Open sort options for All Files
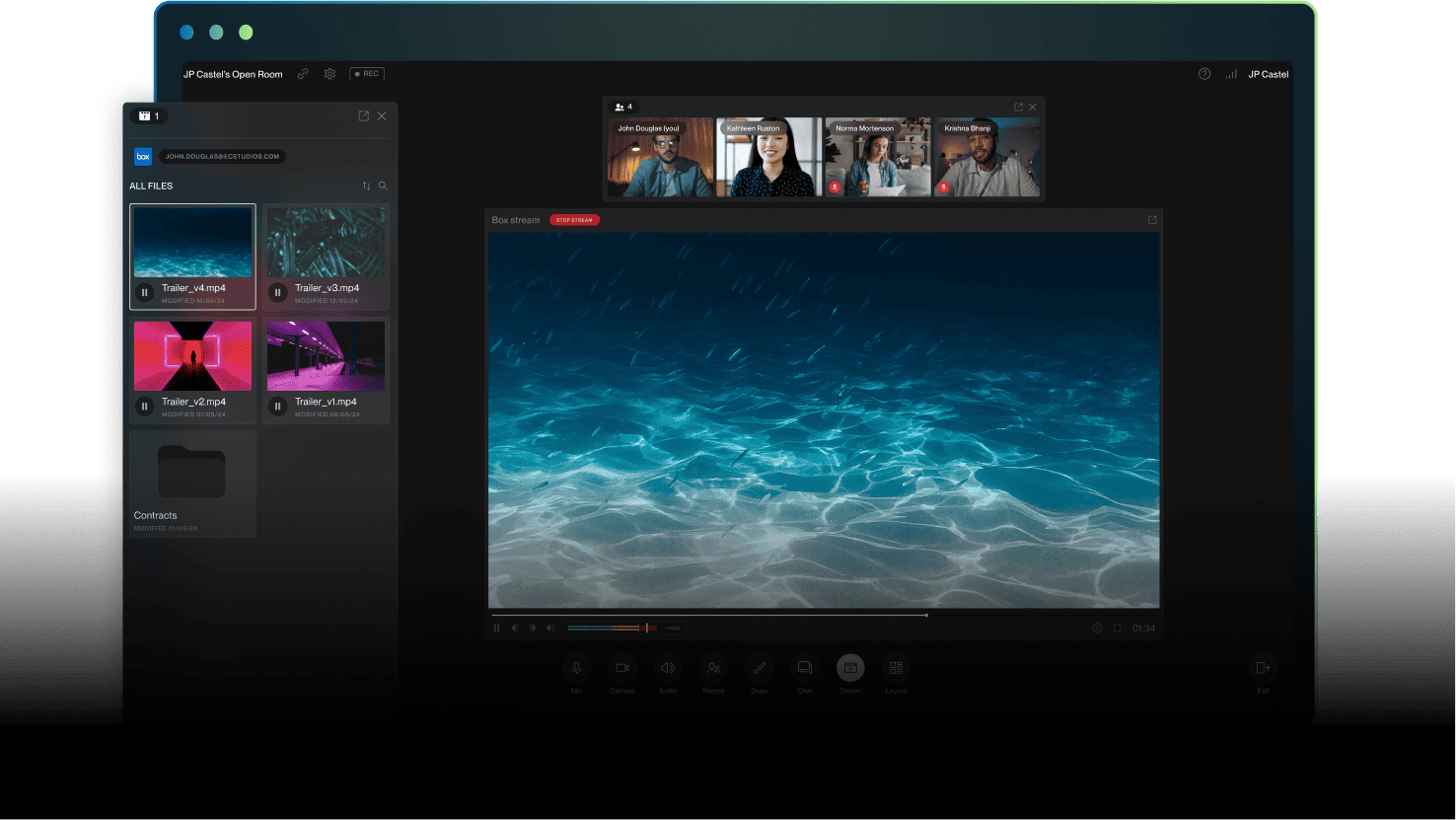Viewport: 1456px width, 820px height. [x=365, y=186]
